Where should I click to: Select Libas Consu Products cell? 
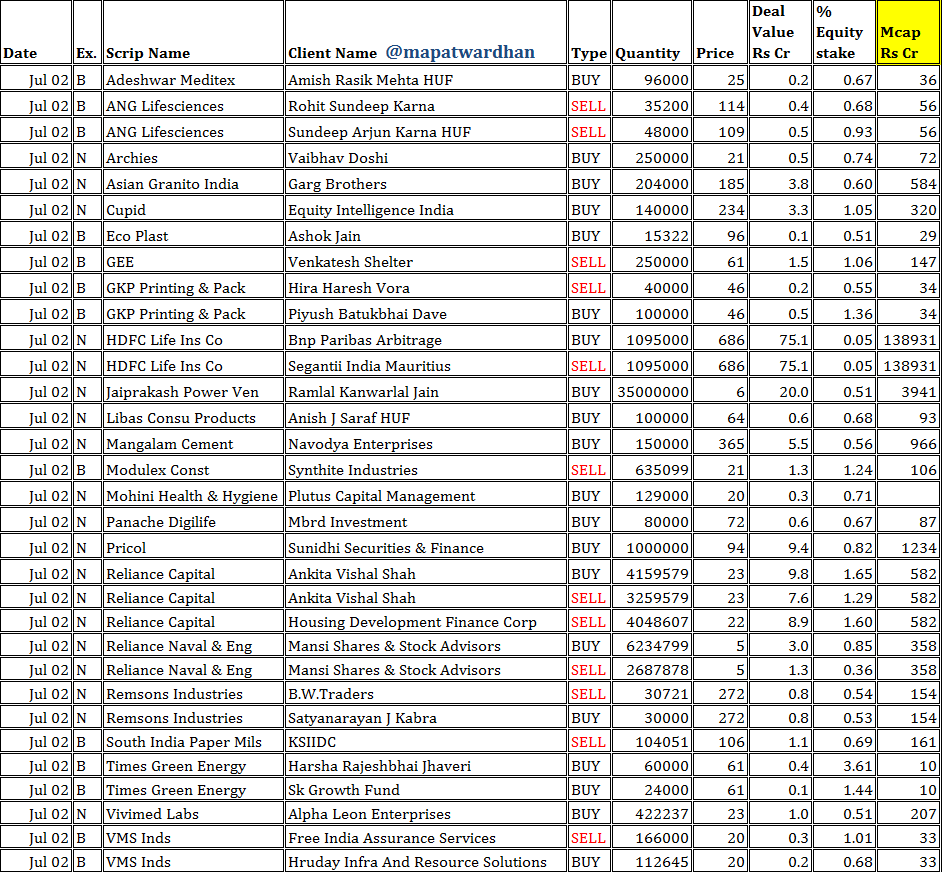193,418
